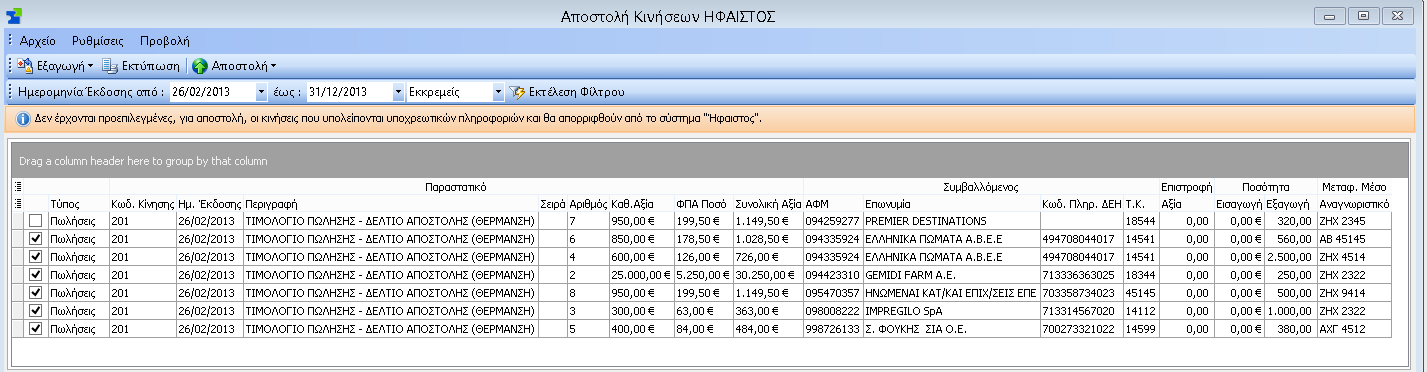
Task: Click the Εκτέλεση Φίλτρου button label
Action: tap(577, 92)
